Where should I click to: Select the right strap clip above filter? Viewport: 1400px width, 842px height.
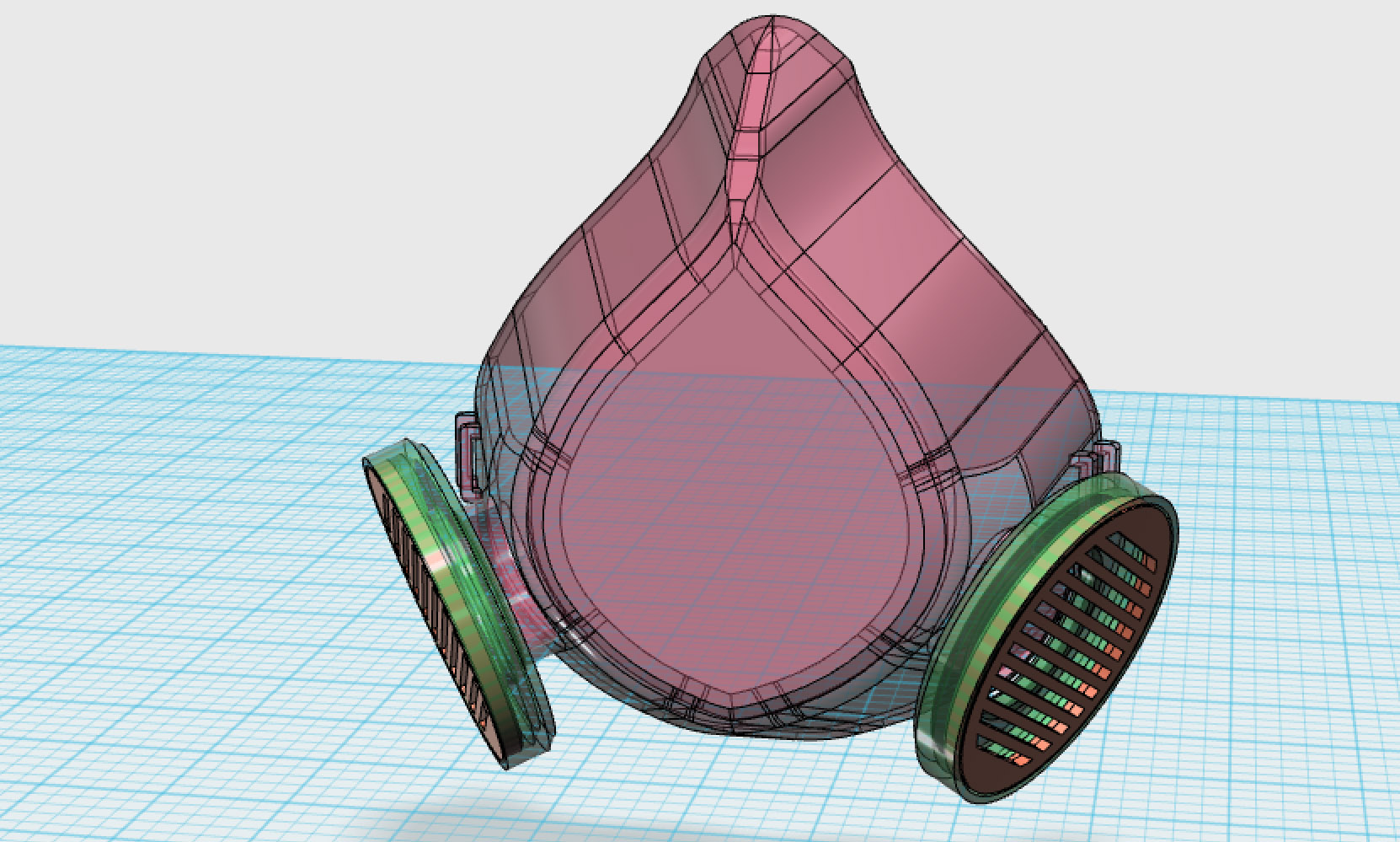coord(1093,460)
